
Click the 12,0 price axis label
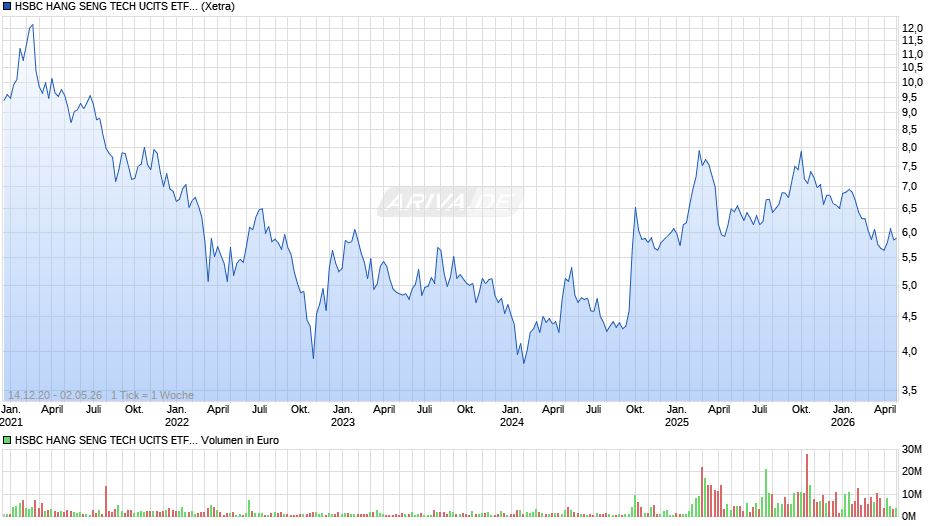click(912, 28)
